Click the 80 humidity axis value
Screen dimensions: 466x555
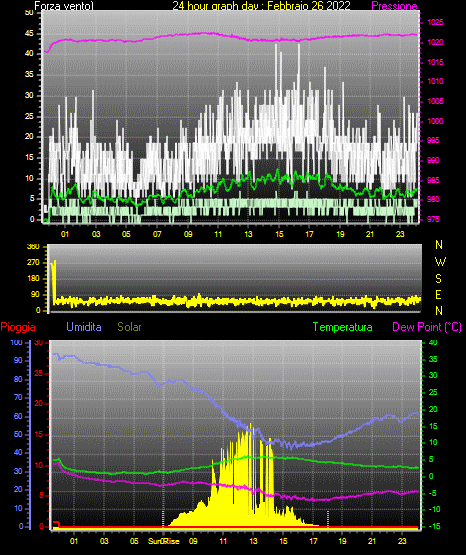(x=18, y=379)
